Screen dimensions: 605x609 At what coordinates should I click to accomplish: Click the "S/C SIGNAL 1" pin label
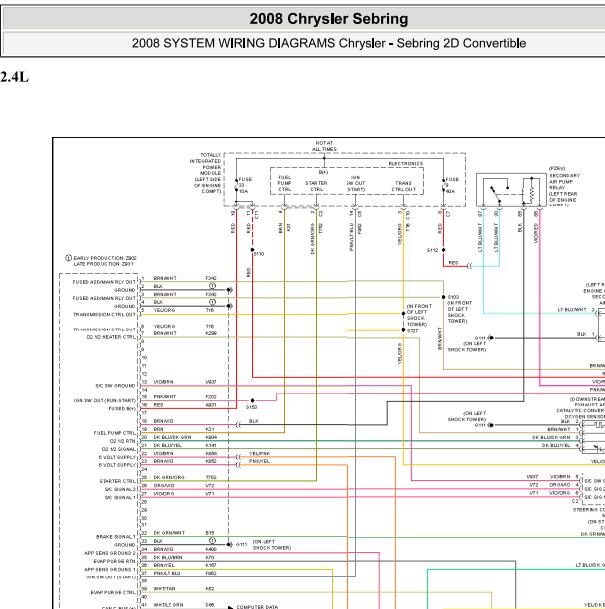120,497
